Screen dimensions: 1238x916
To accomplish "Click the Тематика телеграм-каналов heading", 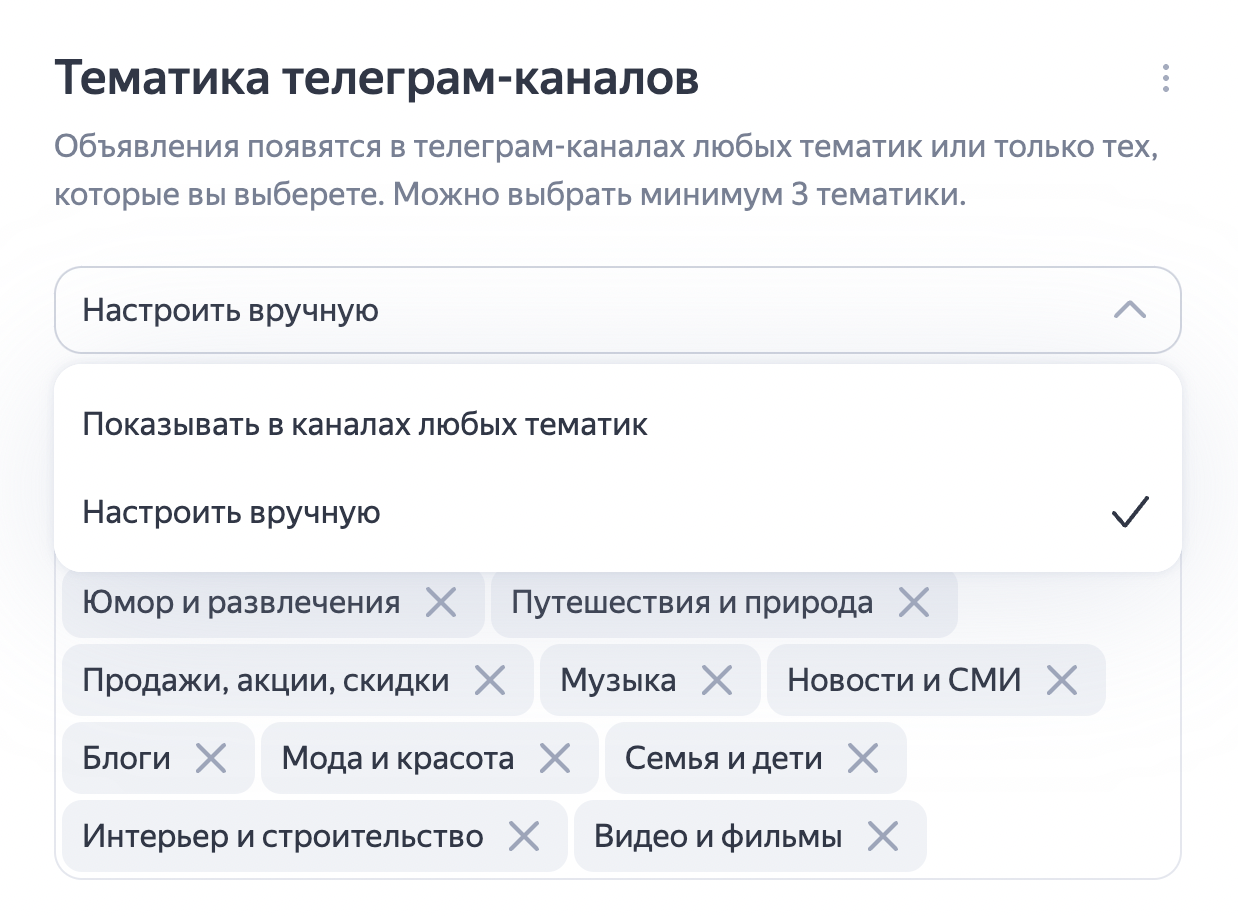I will pyautogui.click(x=376, y=78).
